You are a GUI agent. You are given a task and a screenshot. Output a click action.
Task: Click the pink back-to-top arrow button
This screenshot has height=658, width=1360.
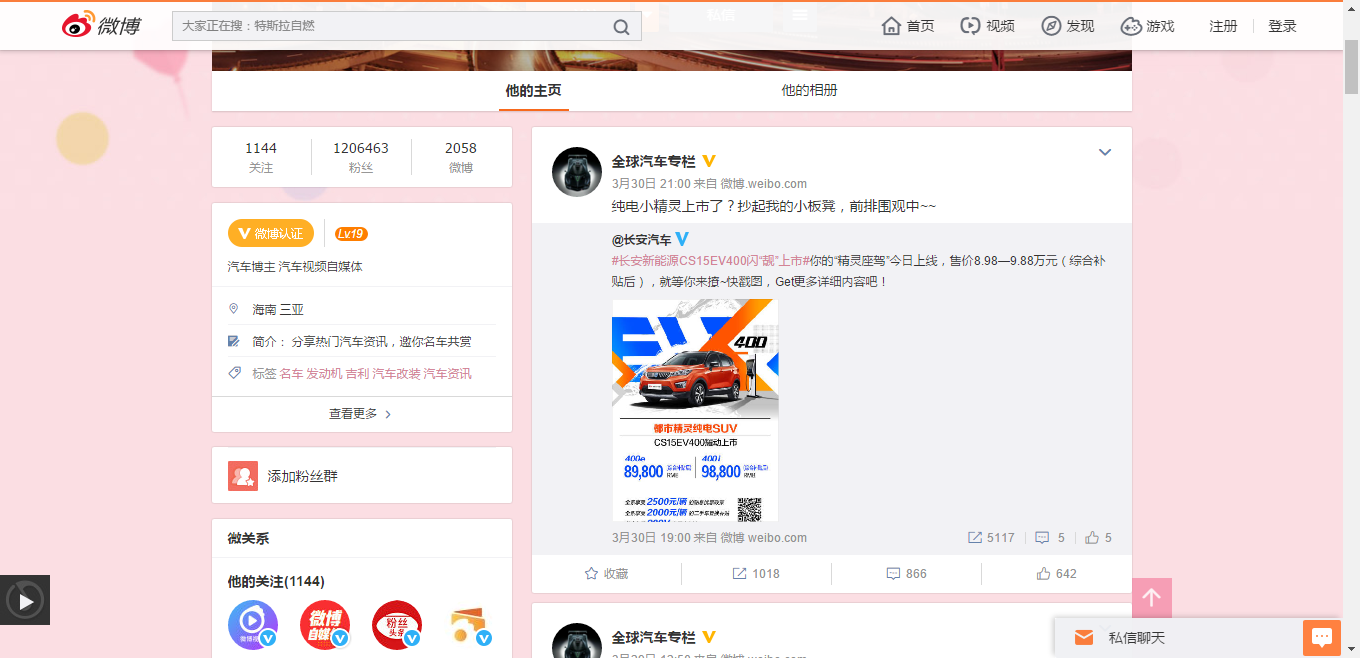pos(1152,598)
